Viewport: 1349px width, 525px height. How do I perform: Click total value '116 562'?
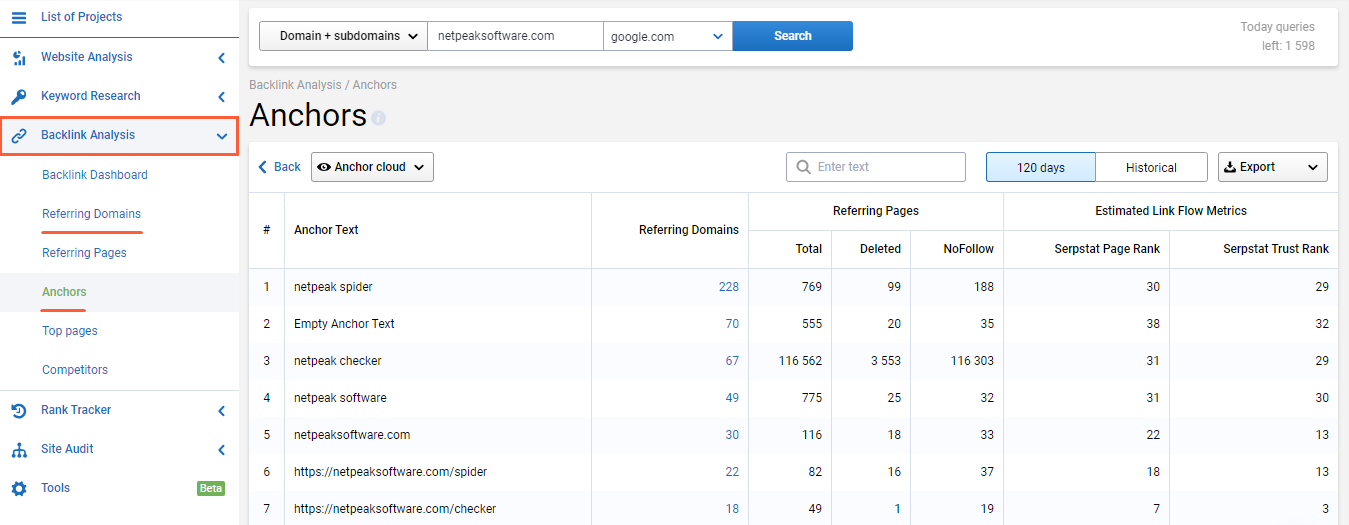point(800,361)
